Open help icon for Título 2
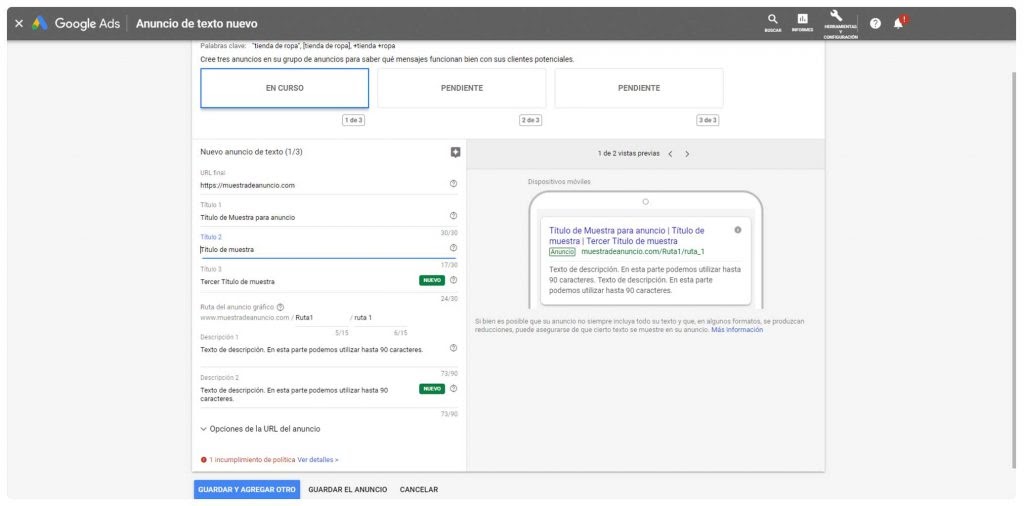The width and height of the screenshot is (1024, 506). 453,248
